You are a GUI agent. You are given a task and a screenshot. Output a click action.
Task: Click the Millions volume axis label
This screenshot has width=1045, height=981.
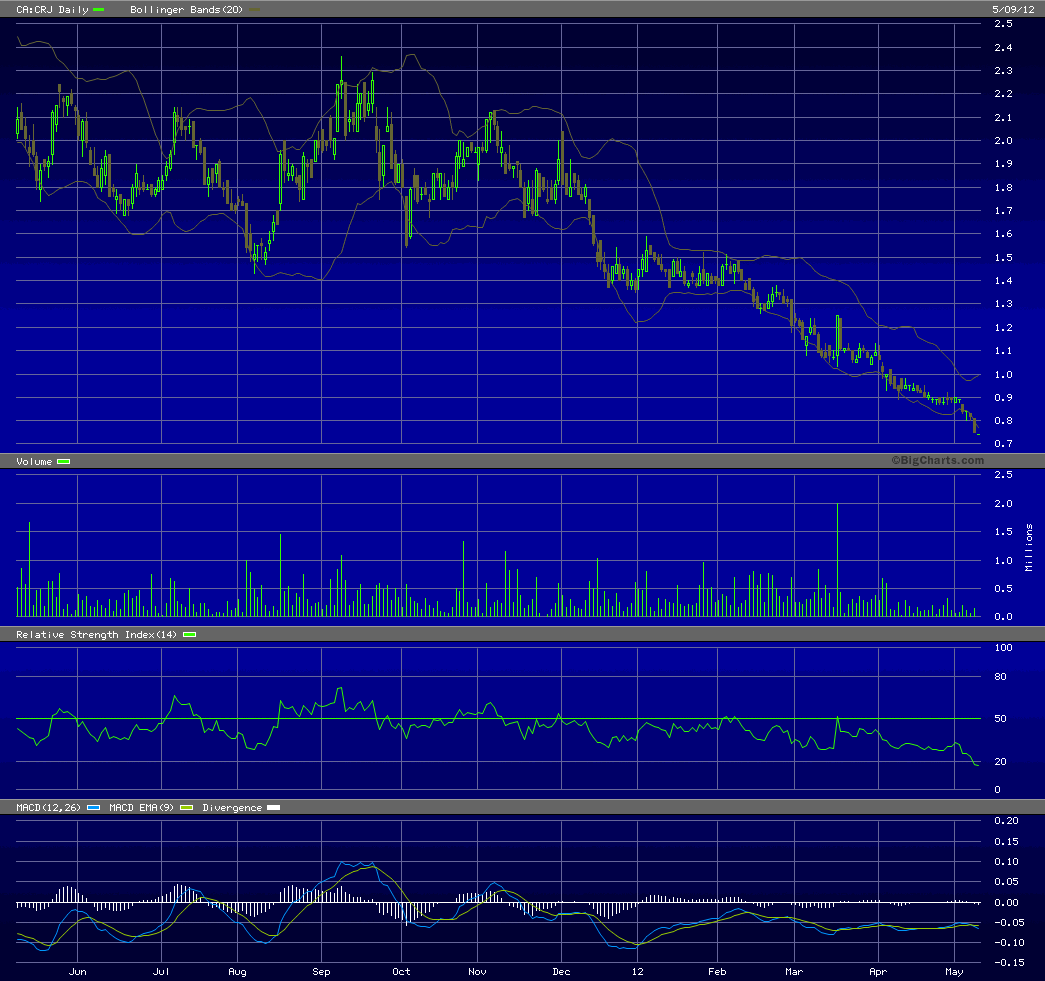coord(1029,547)
